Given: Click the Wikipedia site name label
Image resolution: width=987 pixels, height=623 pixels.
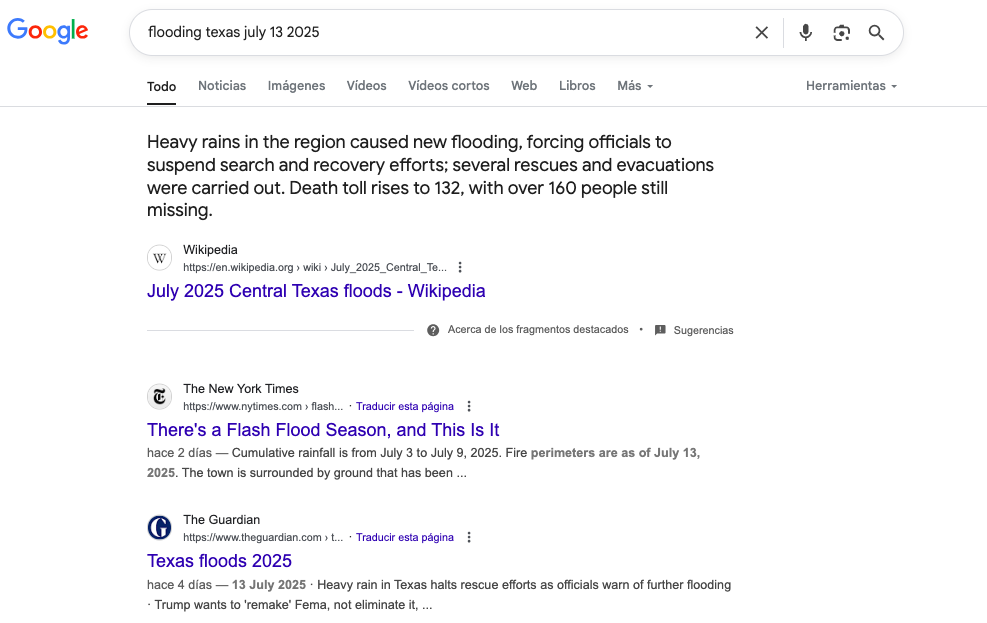Looking at the screenshot, I should tap(210, 250).
